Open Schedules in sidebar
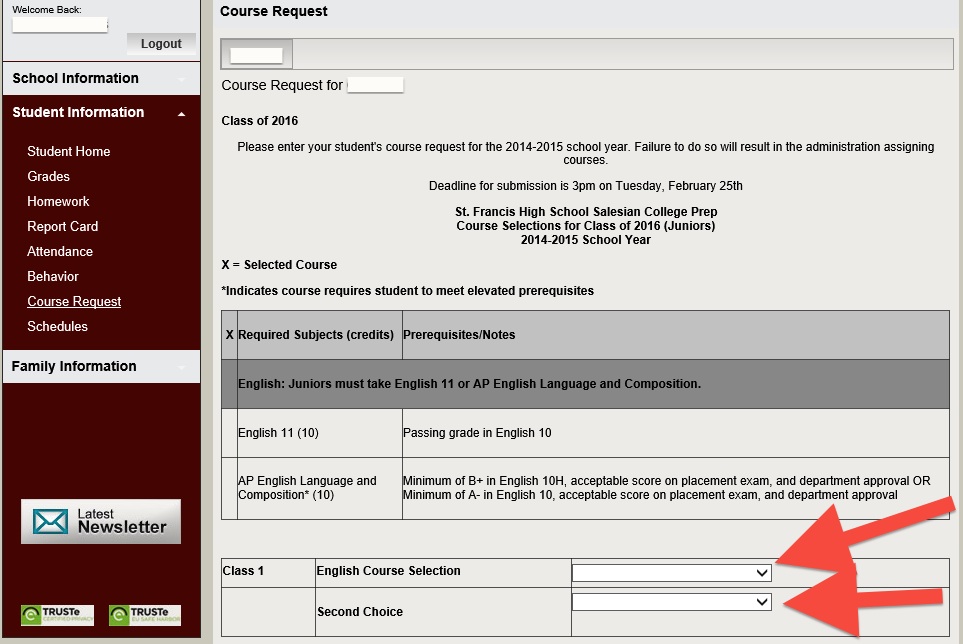Viewport: 963px width, 644px height. (58, 327)
